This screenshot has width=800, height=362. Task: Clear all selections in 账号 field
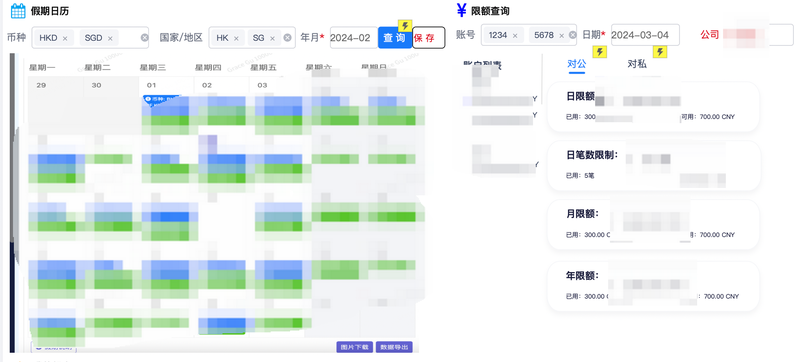click(572, 35)
